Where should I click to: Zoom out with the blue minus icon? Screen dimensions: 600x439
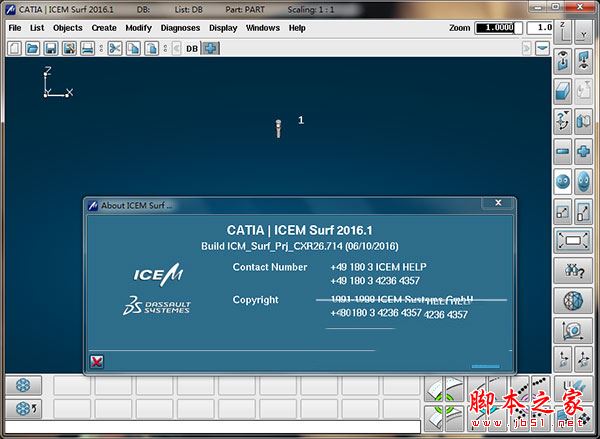point(562,152)
